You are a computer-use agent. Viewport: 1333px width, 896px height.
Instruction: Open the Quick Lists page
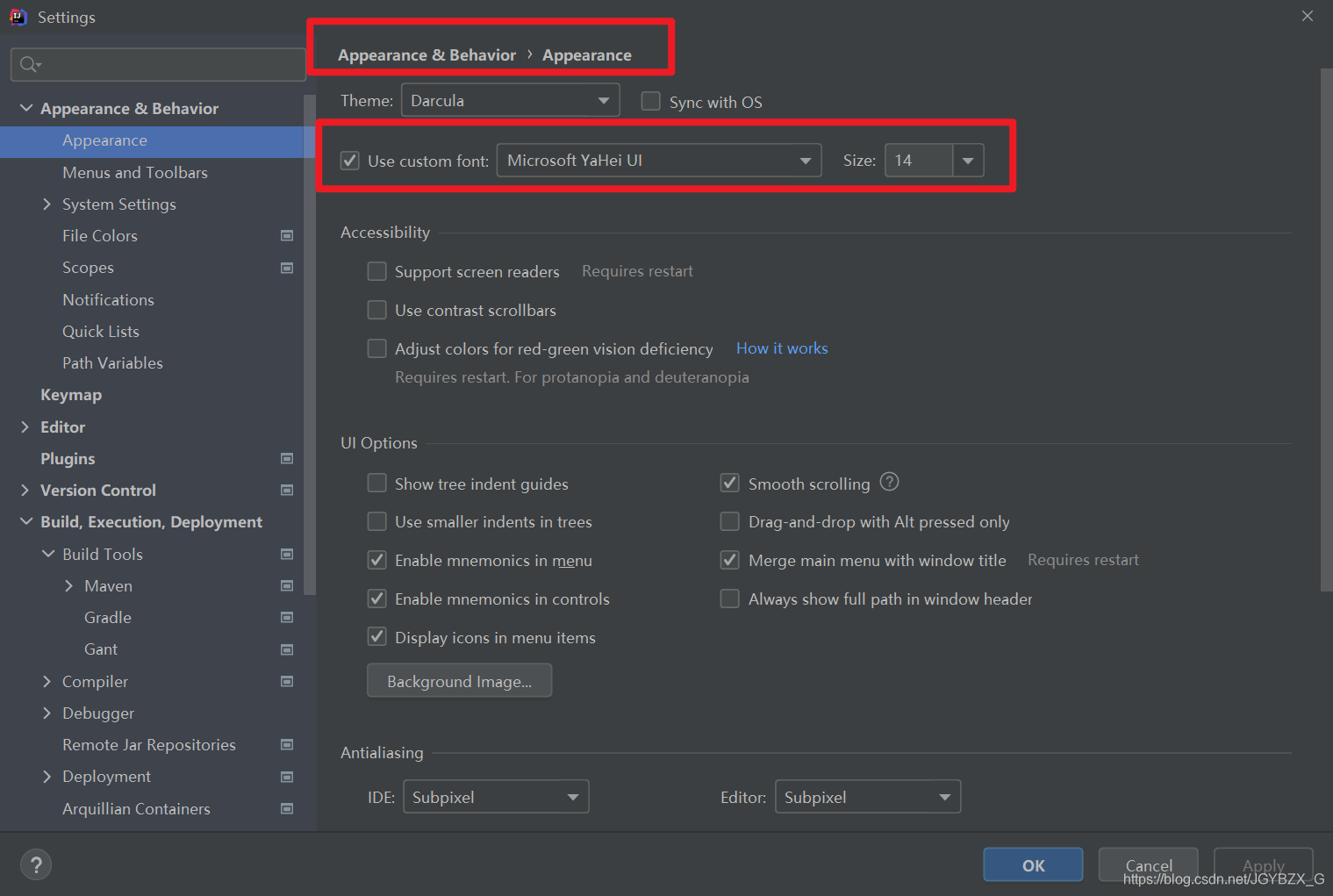tap(101, 332)
